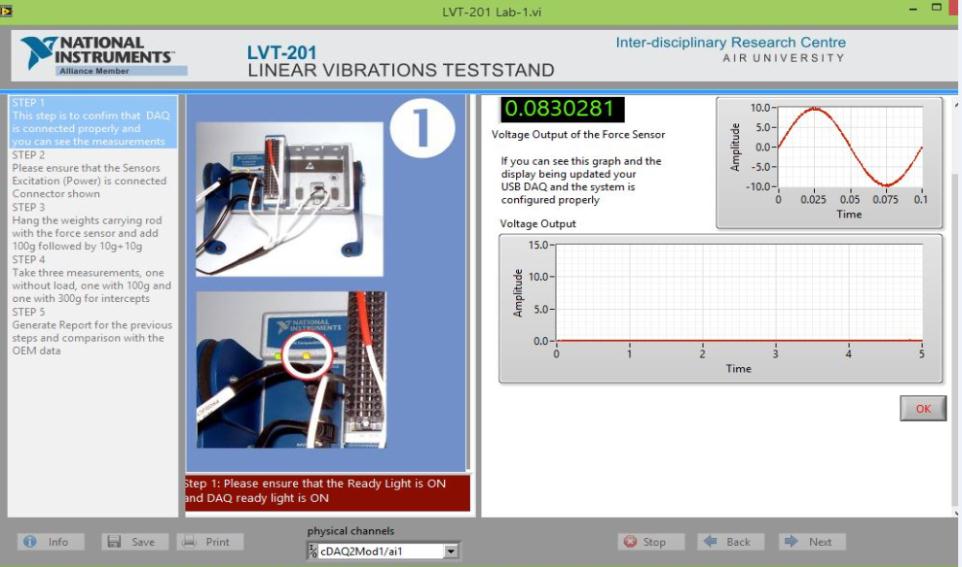The height and width of the screenshot is (567, 962).
Task: Click the I/O channel icon beside cDAQ2Mod1/ai1
Action: [x=313, y=551]
